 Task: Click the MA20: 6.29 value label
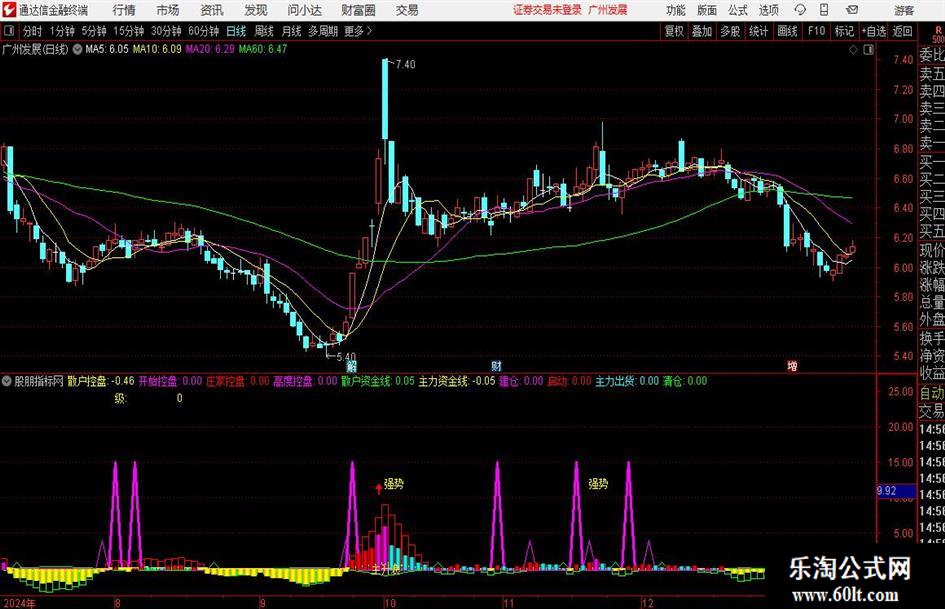coord(210,49)
